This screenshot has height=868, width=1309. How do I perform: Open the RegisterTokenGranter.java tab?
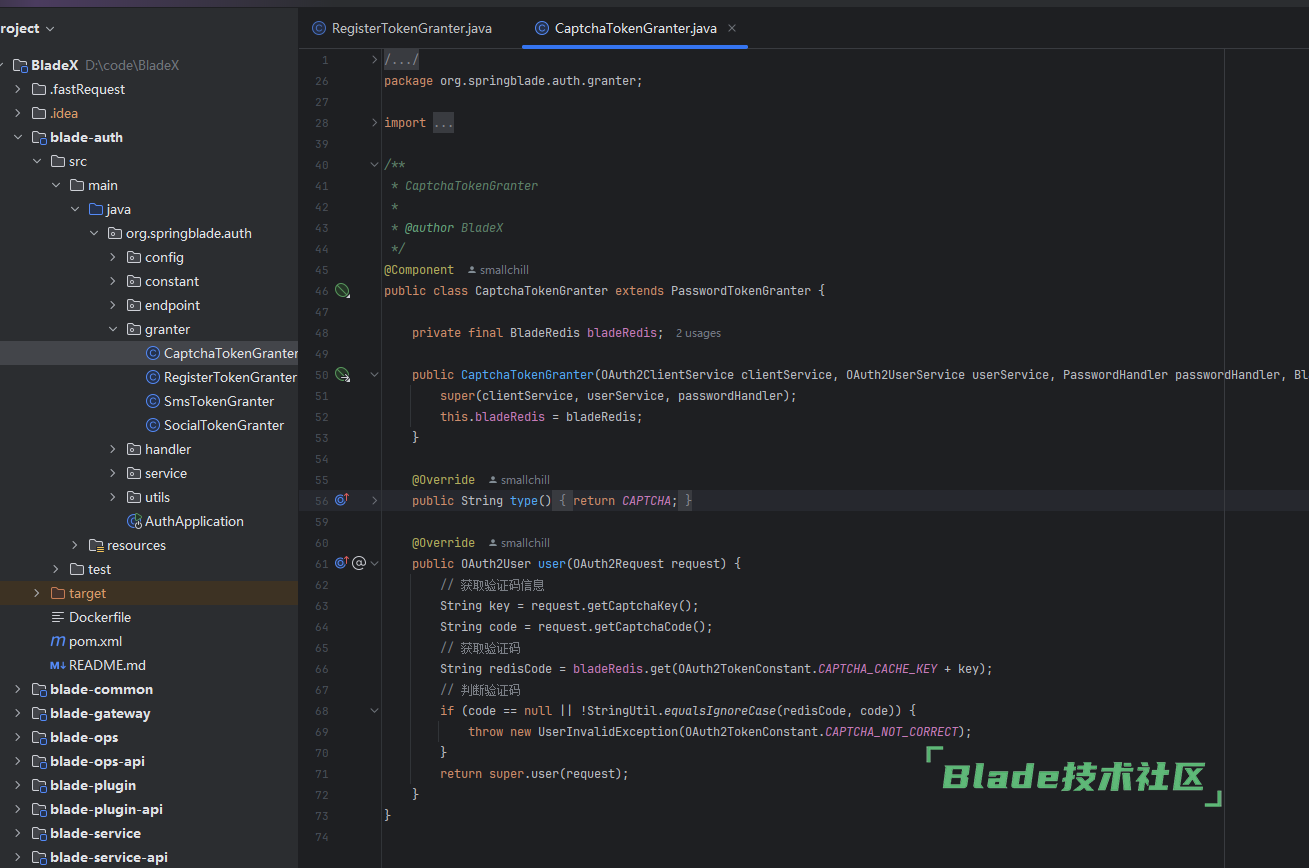[401, 28]
